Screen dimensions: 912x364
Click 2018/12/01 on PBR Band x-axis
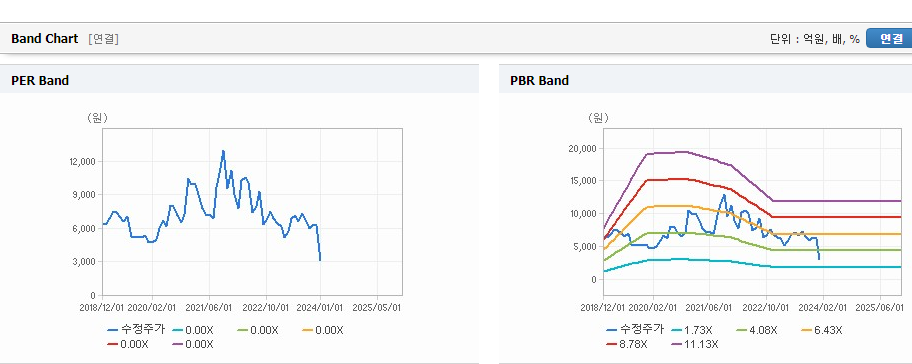(x=604, y=307)
